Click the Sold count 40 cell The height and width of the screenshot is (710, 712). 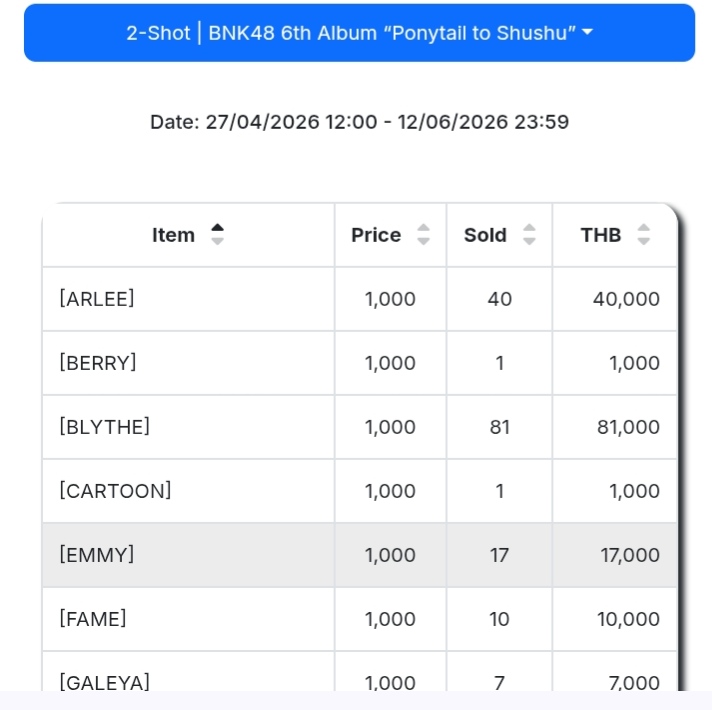pyautogui.click(x=500, y=299)
